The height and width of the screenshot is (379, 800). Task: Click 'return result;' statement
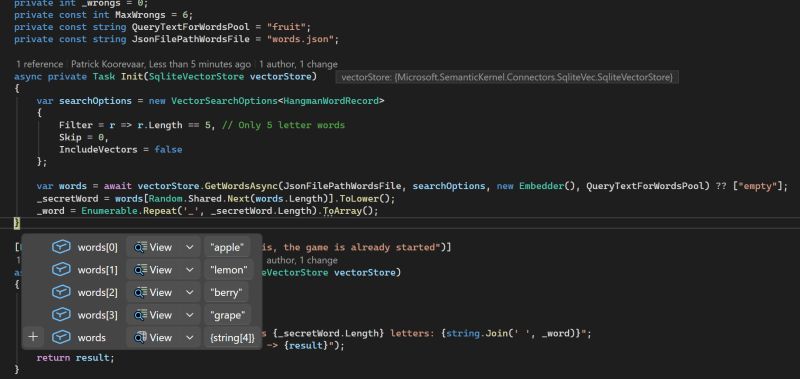76,358
